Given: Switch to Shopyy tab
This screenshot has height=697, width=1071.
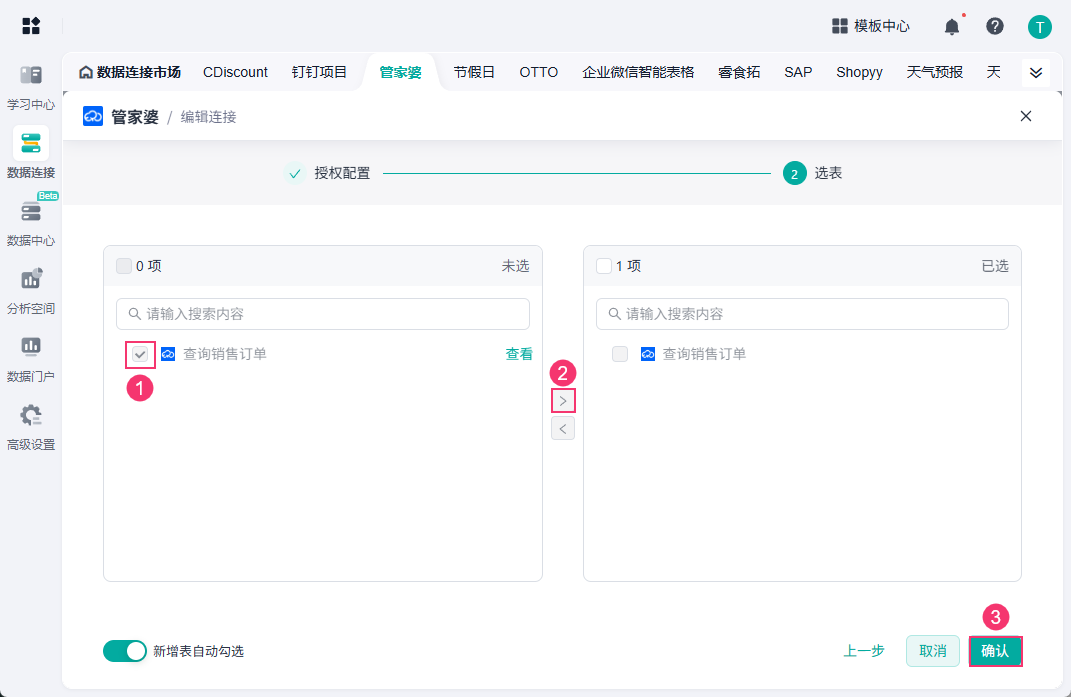Looking at the screenshot, I should (859, 72).
